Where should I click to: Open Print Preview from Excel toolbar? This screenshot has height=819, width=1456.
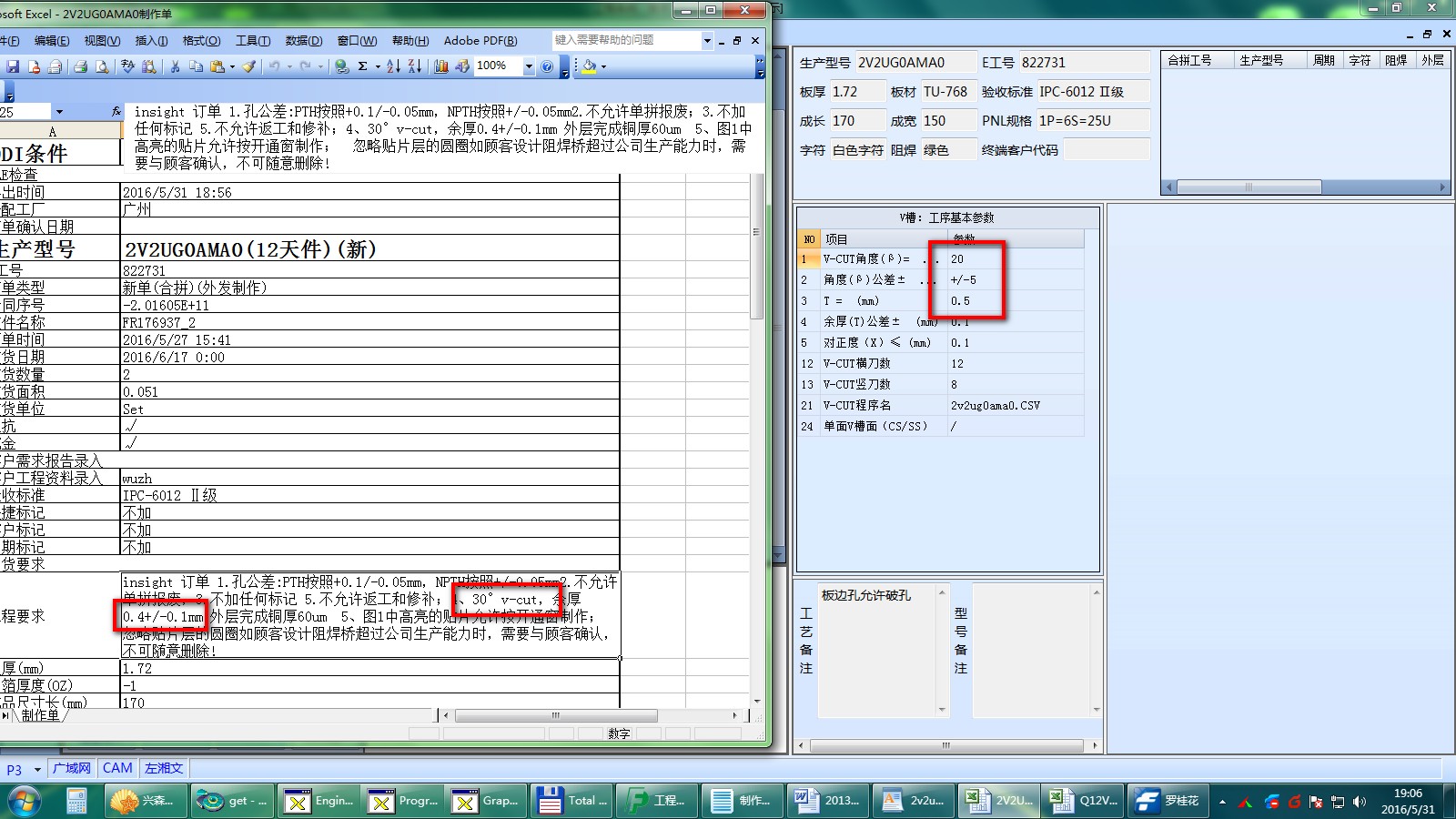click(102, 66)
